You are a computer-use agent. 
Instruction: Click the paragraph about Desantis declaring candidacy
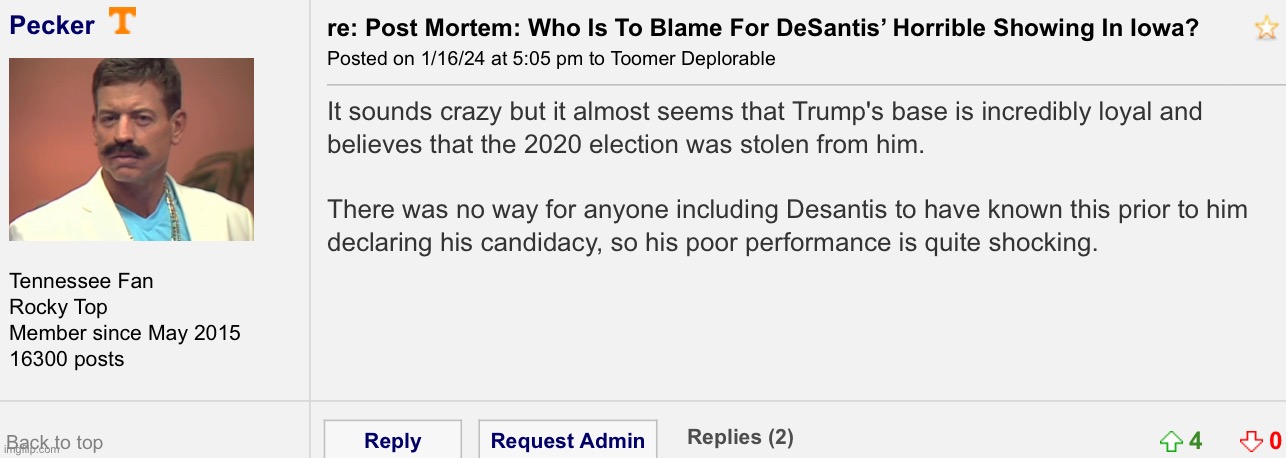pyautogui.click(x=787, y=226)
